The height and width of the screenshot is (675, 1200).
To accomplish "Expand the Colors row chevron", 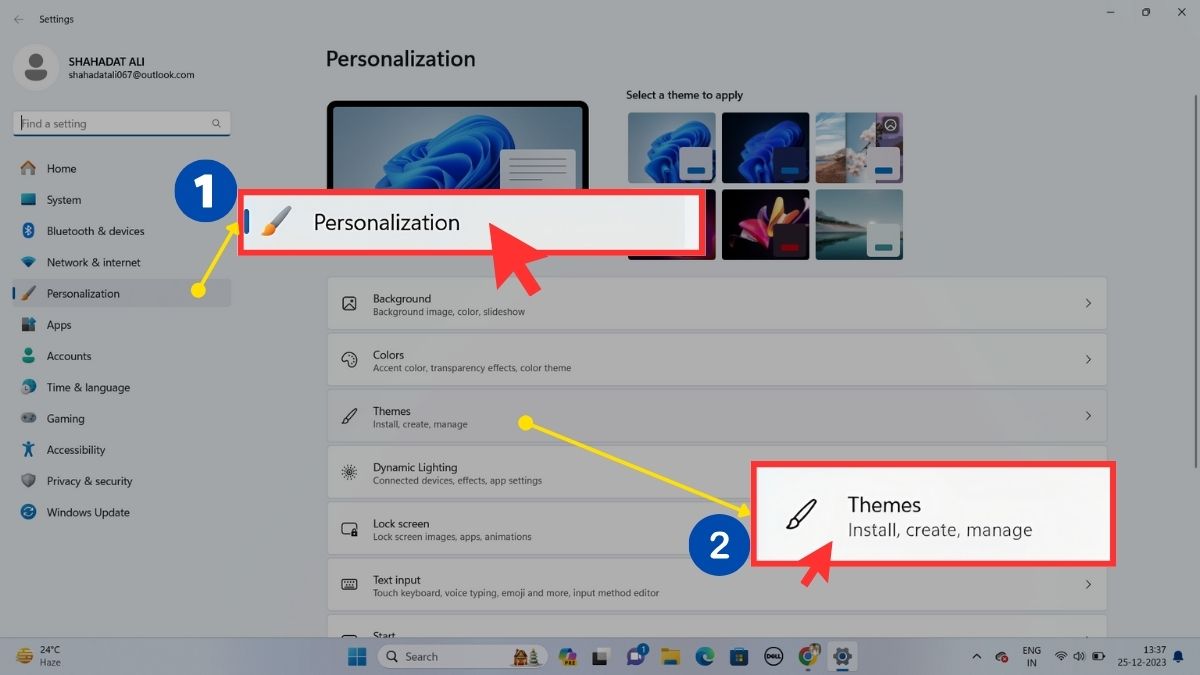I will point(1088,358).
